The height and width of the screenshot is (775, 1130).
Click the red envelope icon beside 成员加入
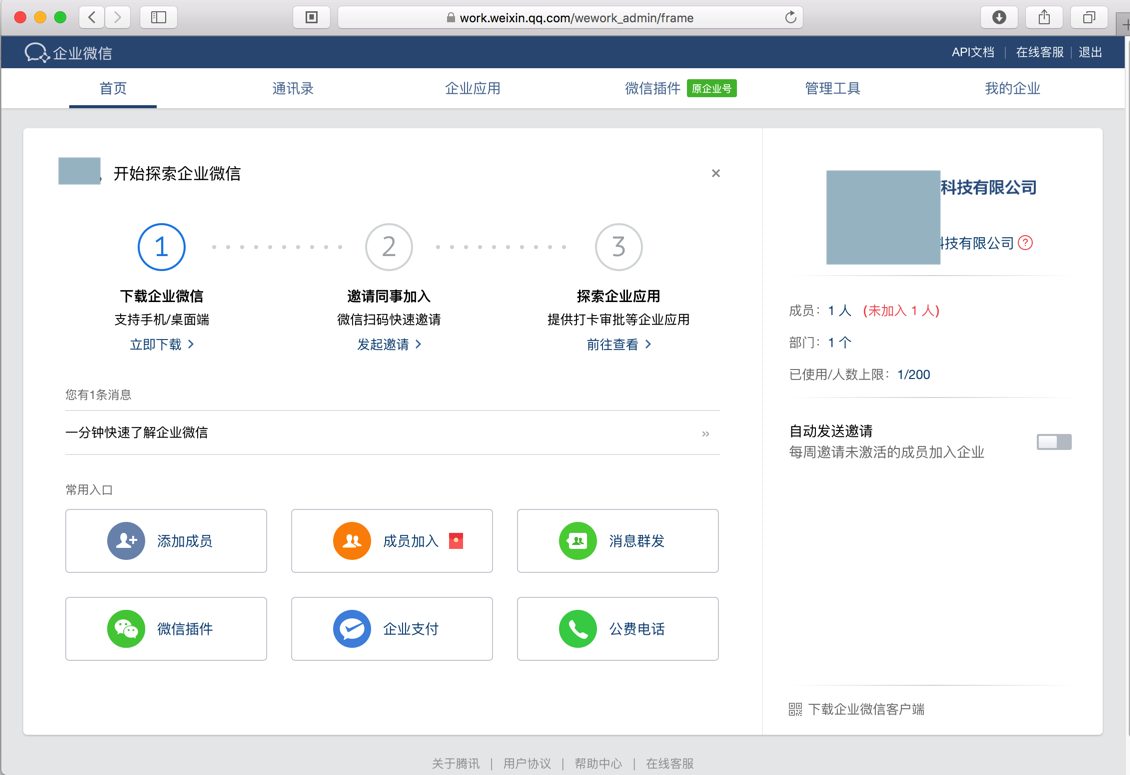click(455, 541)
